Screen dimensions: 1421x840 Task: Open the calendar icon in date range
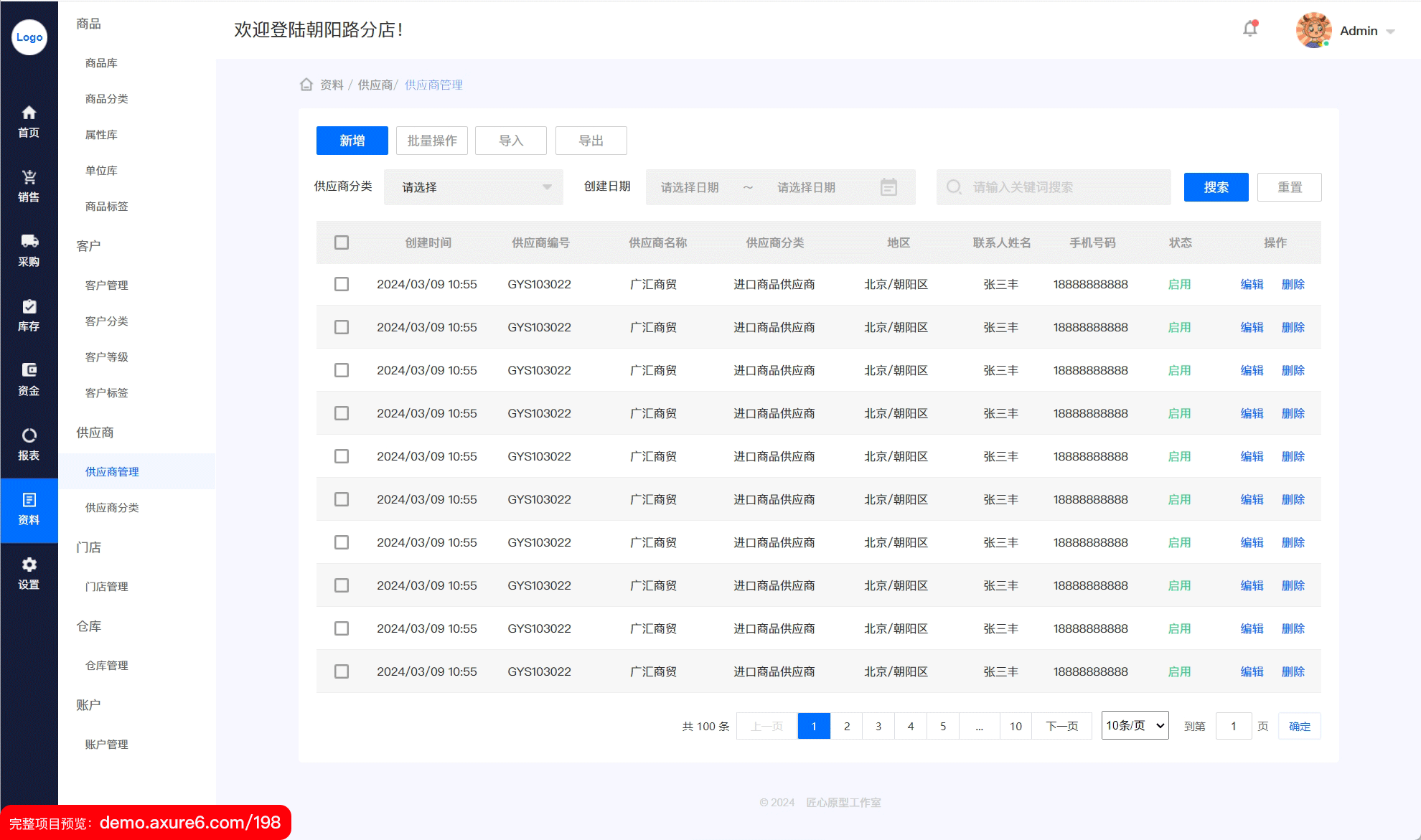point(888,187)
